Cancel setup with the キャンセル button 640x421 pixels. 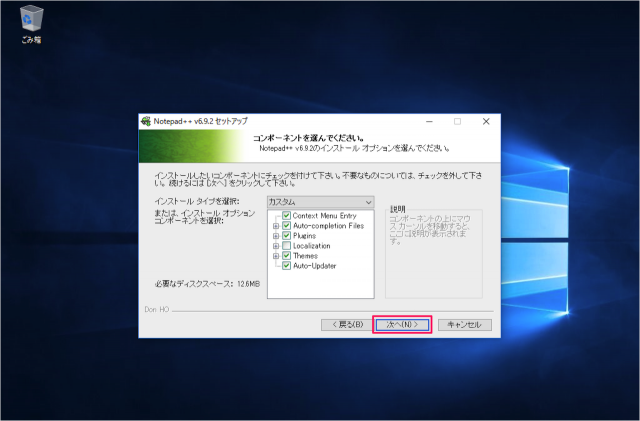[464, 325]
